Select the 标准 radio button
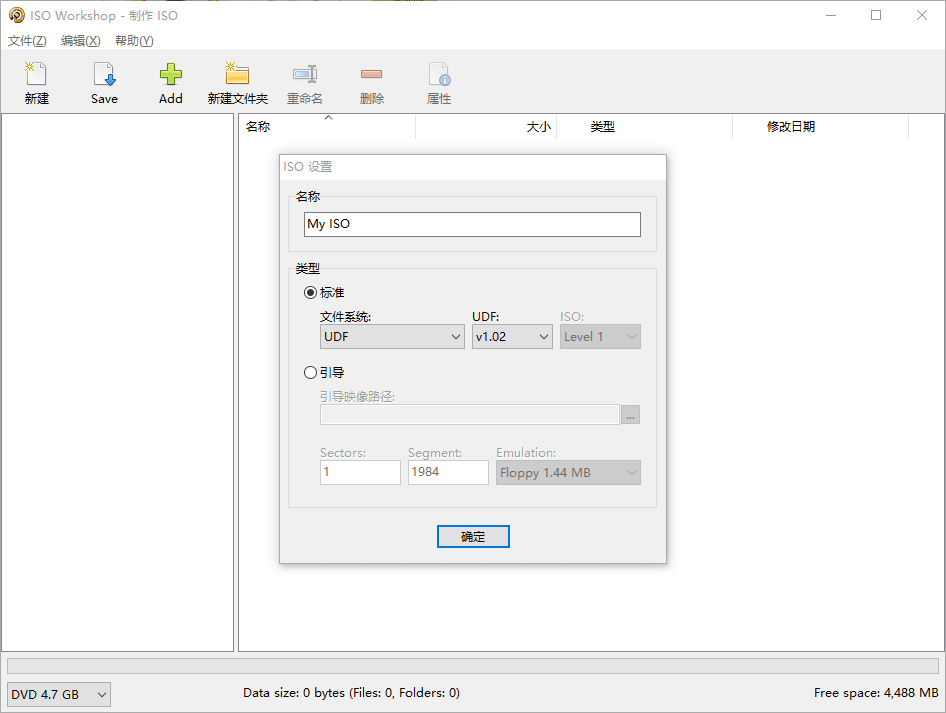Viewport: 946px width, 713px height. (310, 292)
